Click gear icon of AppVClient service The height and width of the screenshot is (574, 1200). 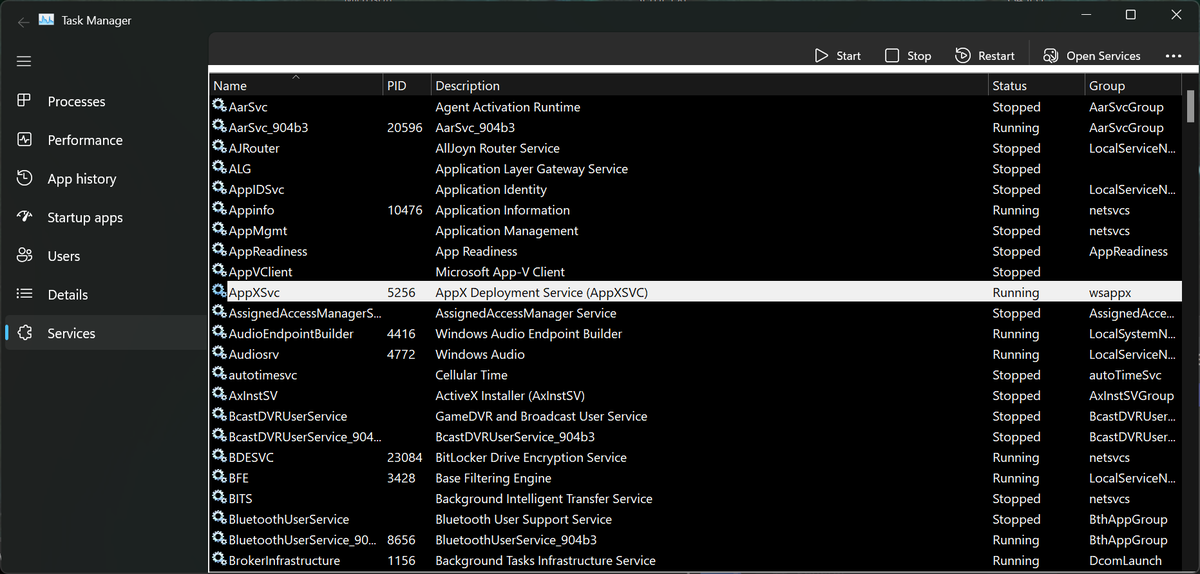coord(220,271)
